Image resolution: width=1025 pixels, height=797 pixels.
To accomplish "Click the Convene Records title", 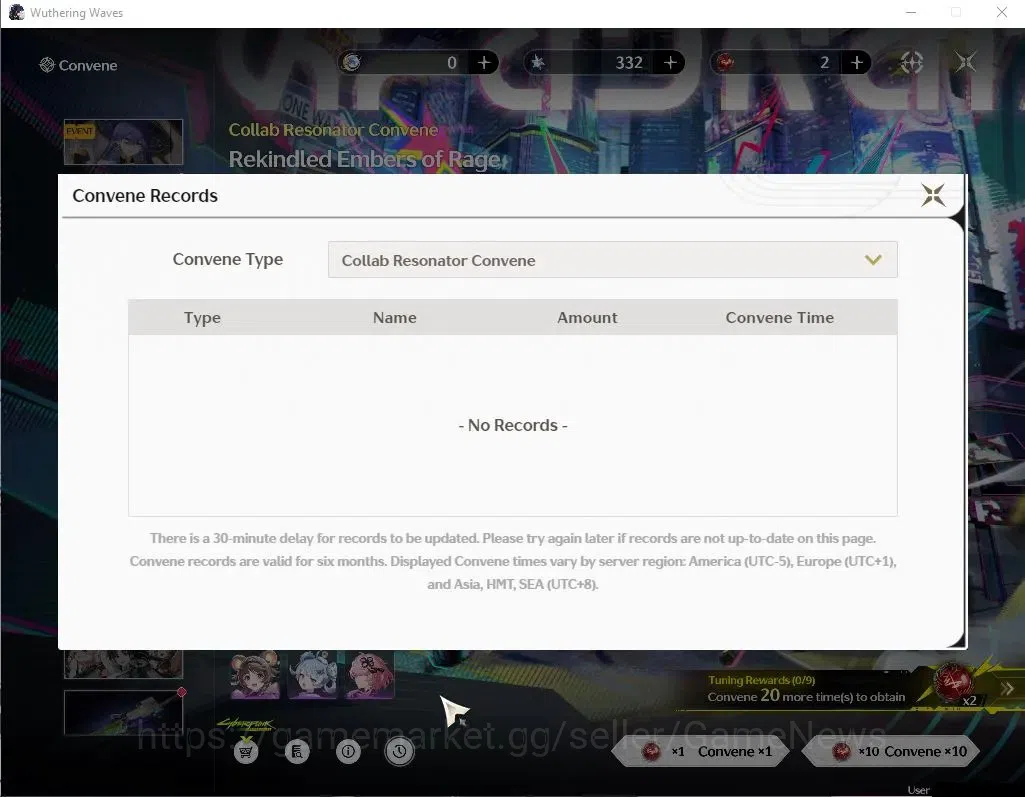I will coord(145,195).
